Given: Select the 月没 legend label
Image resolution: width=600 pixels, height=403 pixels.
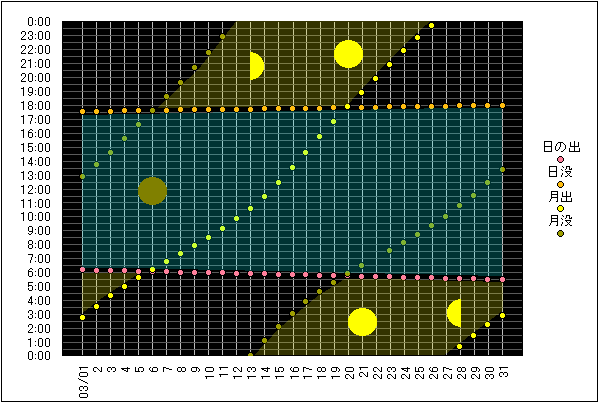Looking at the screenshot, I should (x=560, y=220).
